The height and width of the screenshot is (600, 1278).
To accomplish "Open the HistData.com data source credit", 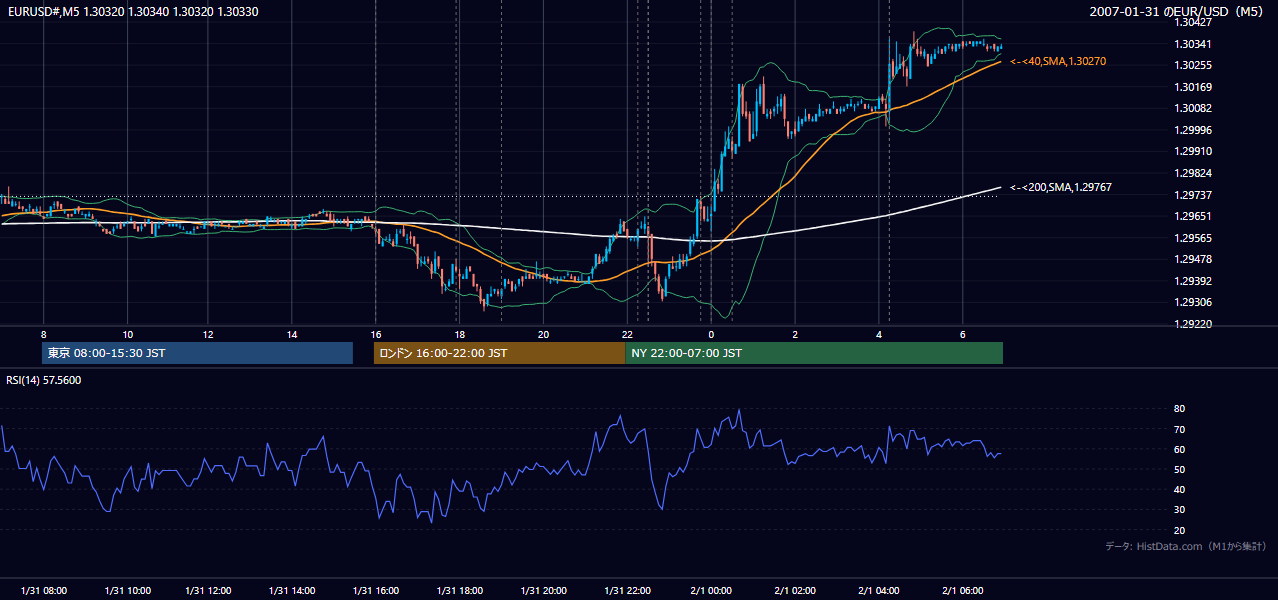I will click(1186, 546).
